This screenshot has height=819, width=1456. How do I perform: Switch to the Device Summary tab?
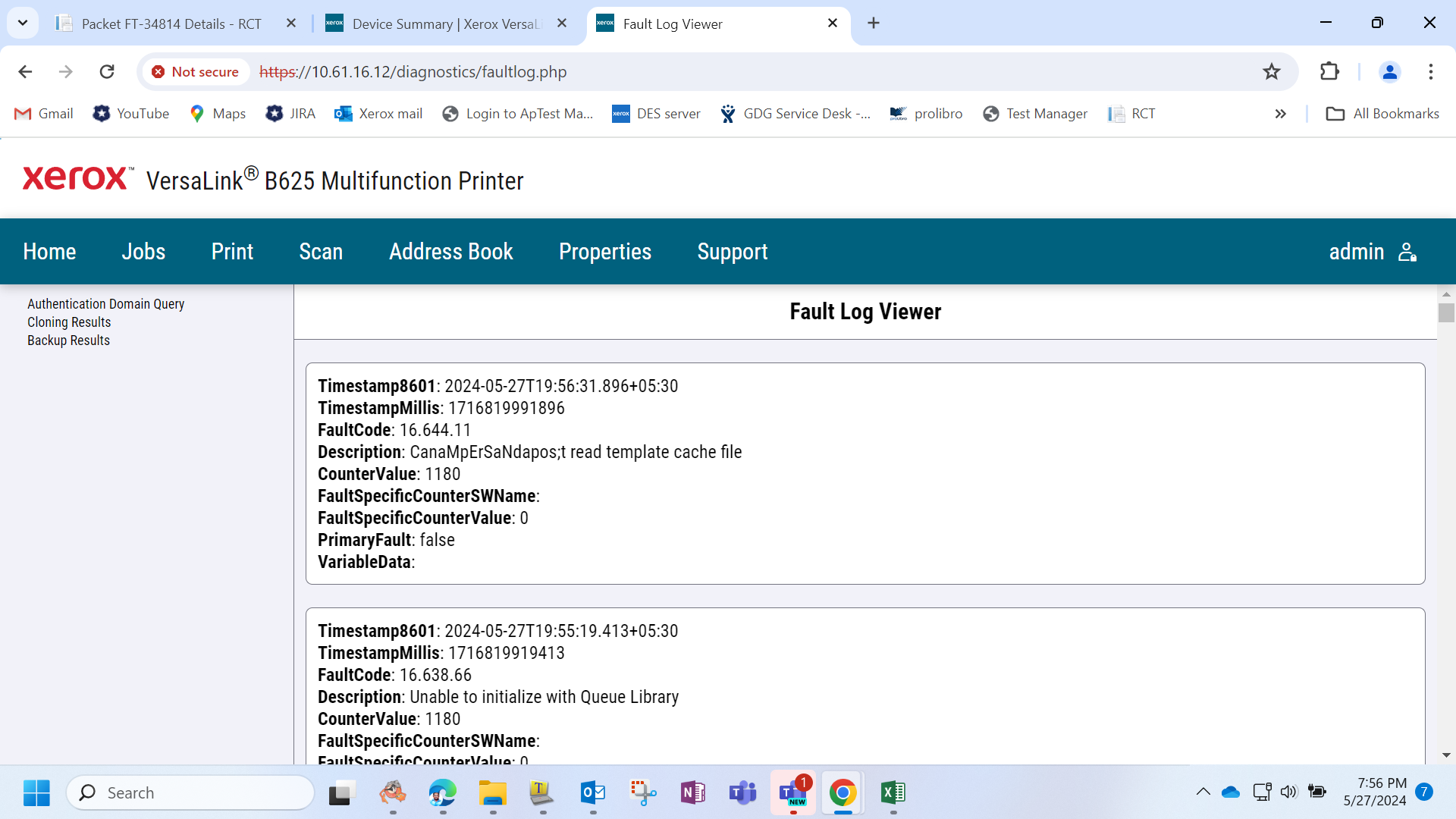coord(447,24)
